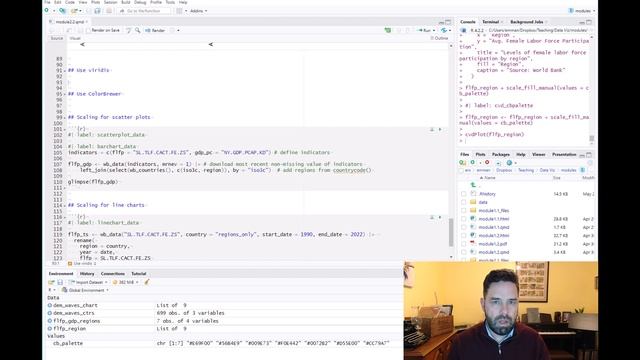Check the box for module1.2.html
This screenshot has height=360, width=640.
tap(464, 236)
